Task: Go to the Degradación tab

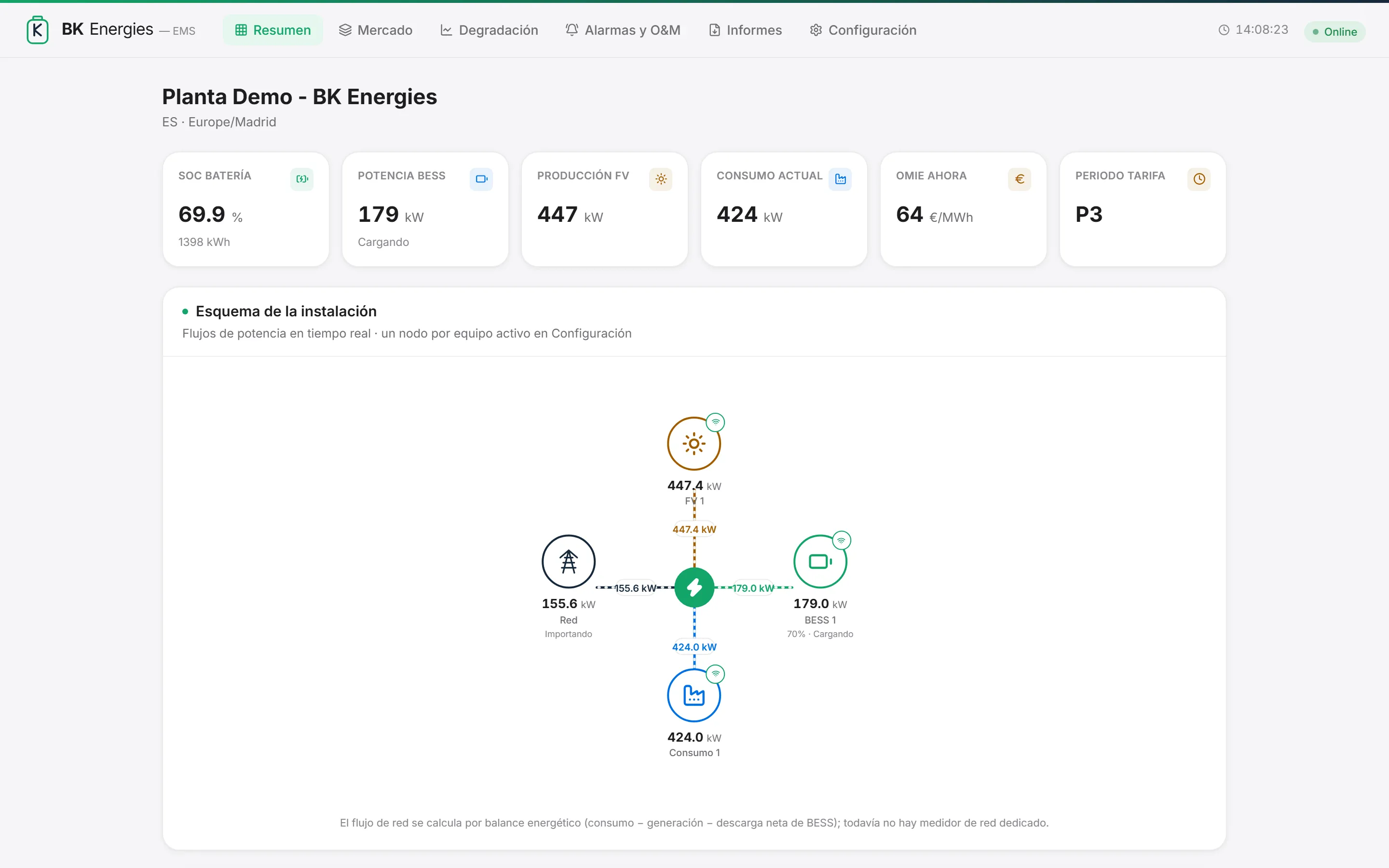Action: pyautogui.click(x=489, y=30)
